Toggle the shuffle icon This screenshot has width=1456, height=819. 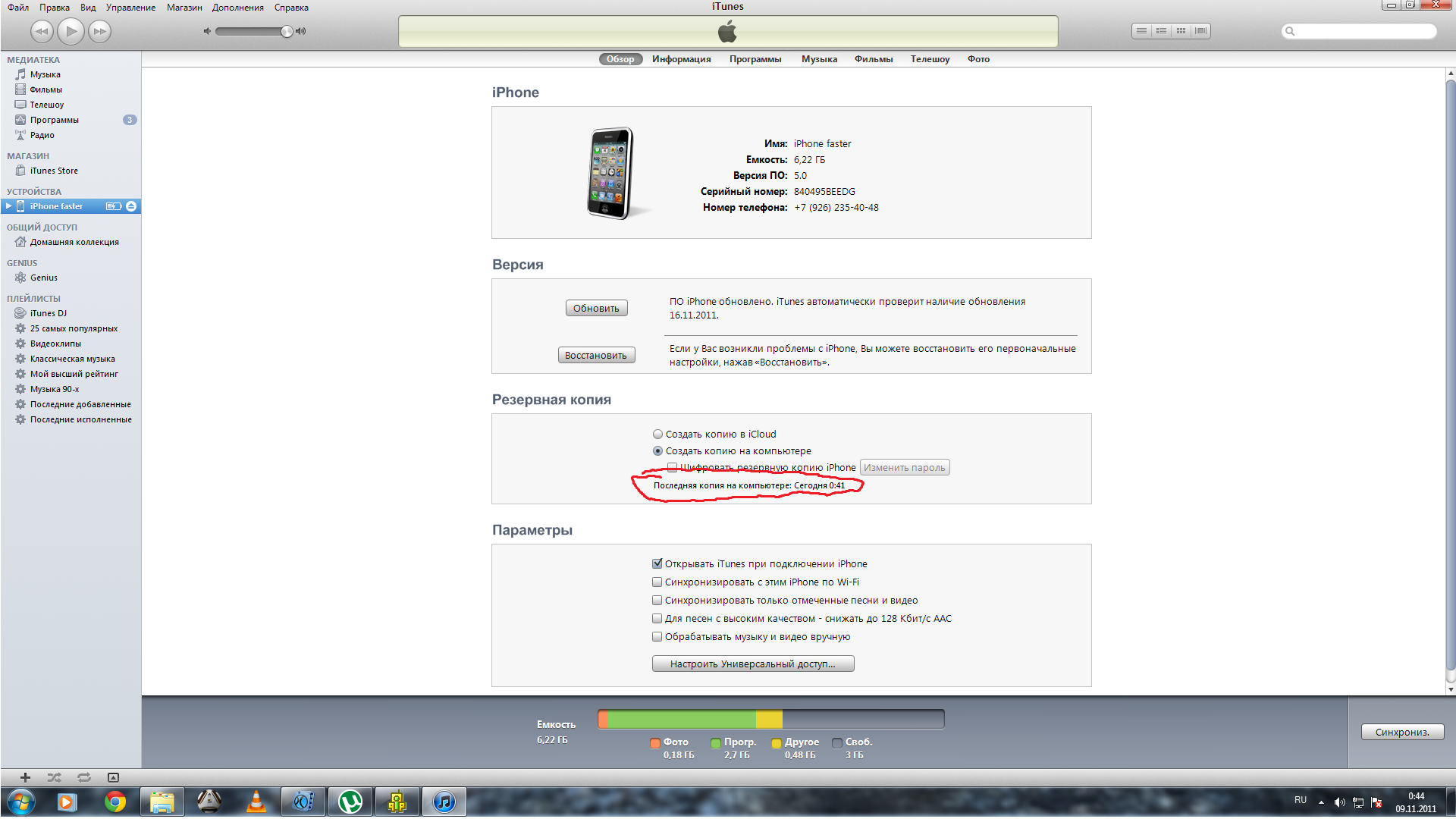click(x=54, y=777)
